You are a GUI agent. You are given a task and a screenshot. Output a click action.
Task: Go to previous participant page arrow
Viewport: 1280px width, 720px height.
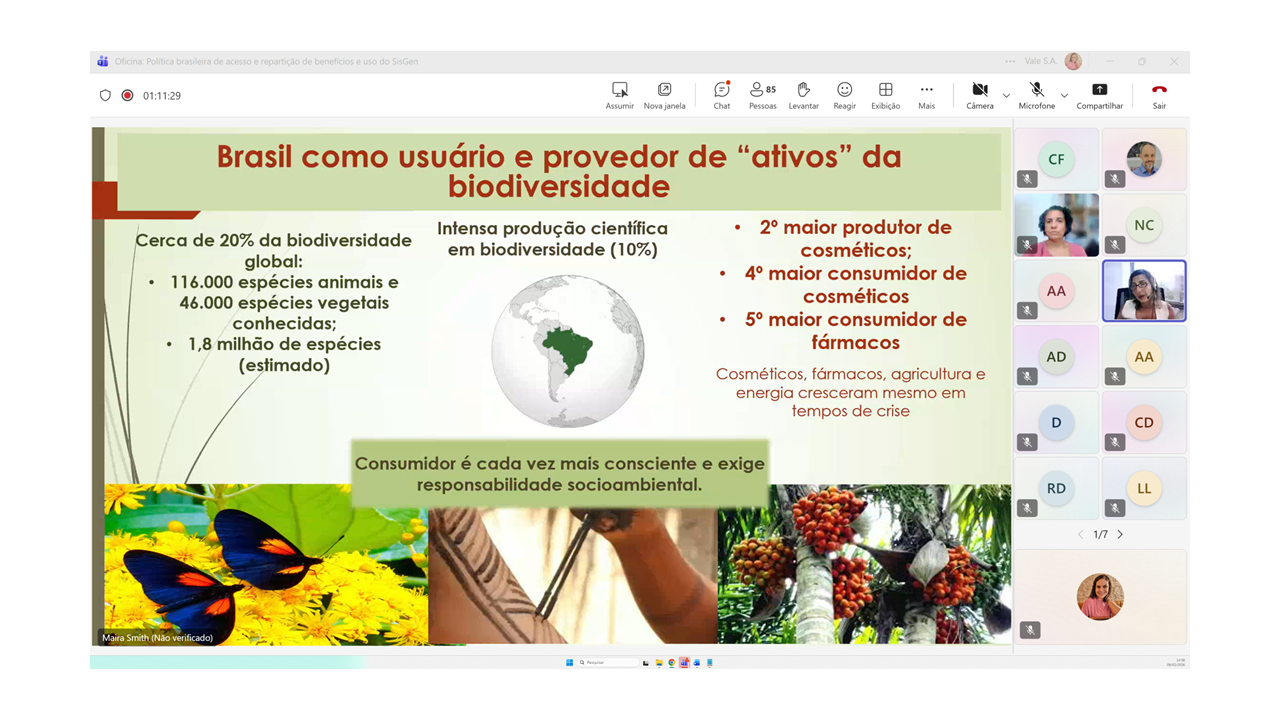click(1081, 535)
